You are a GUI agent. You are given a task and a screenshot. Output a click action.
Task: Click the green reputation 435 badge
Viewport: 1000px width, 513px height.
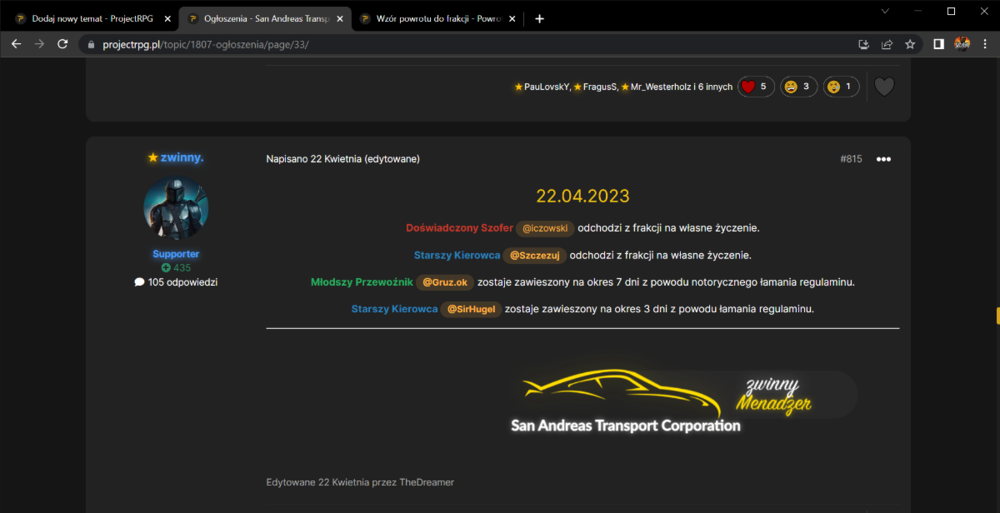pyautogui.click(x=176, y=268)
